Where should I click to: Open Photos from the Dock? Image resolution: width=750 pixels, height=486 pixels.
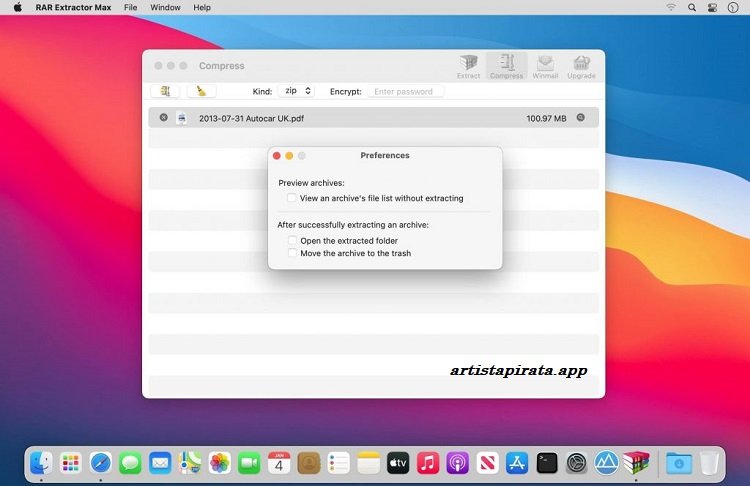[x=220, y=463]
